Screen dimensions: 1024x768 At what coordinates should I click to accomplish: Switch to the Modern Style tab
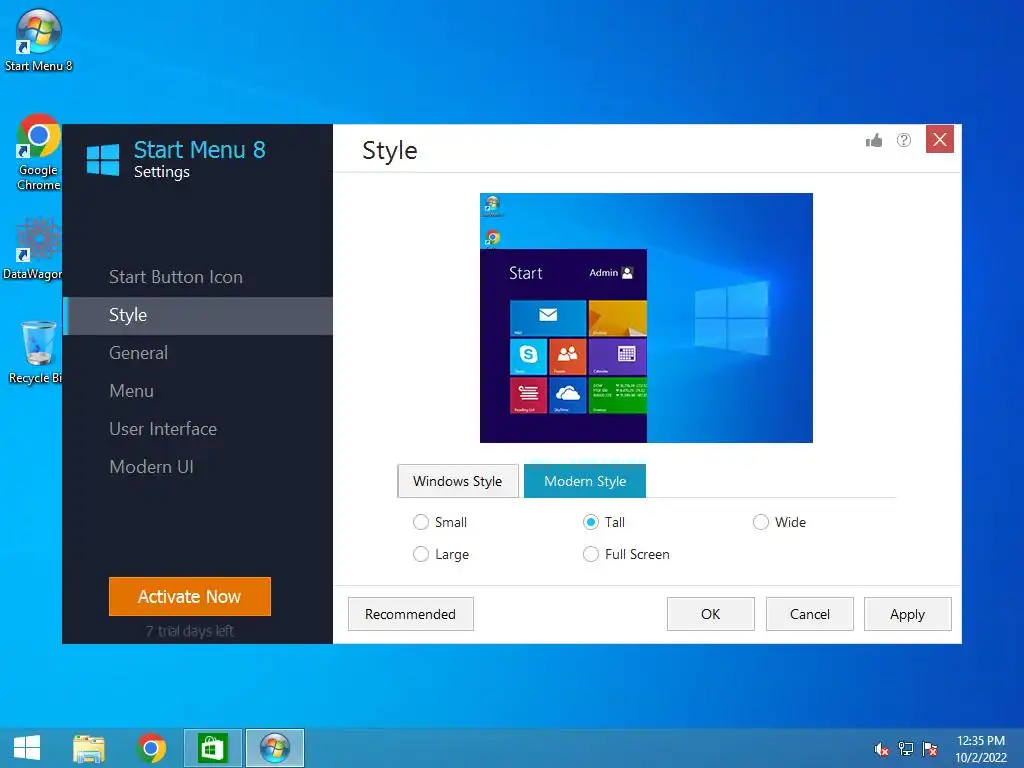click(x=584, y=481)
